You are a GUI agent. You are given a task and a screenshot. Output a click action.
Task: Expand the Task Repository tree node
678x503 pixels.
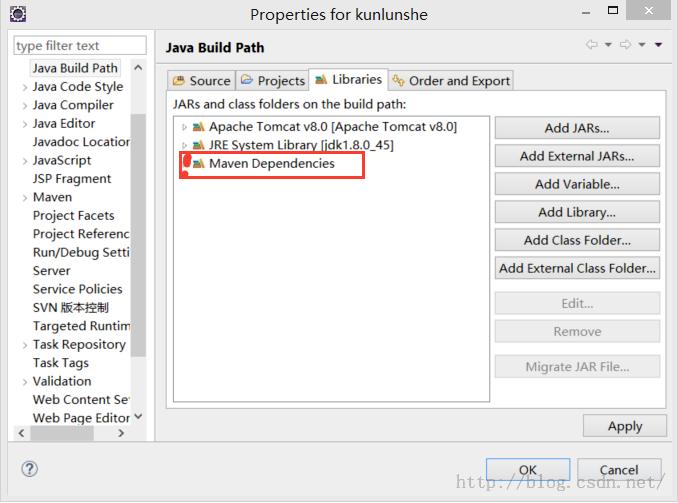(x=25, y=345)
